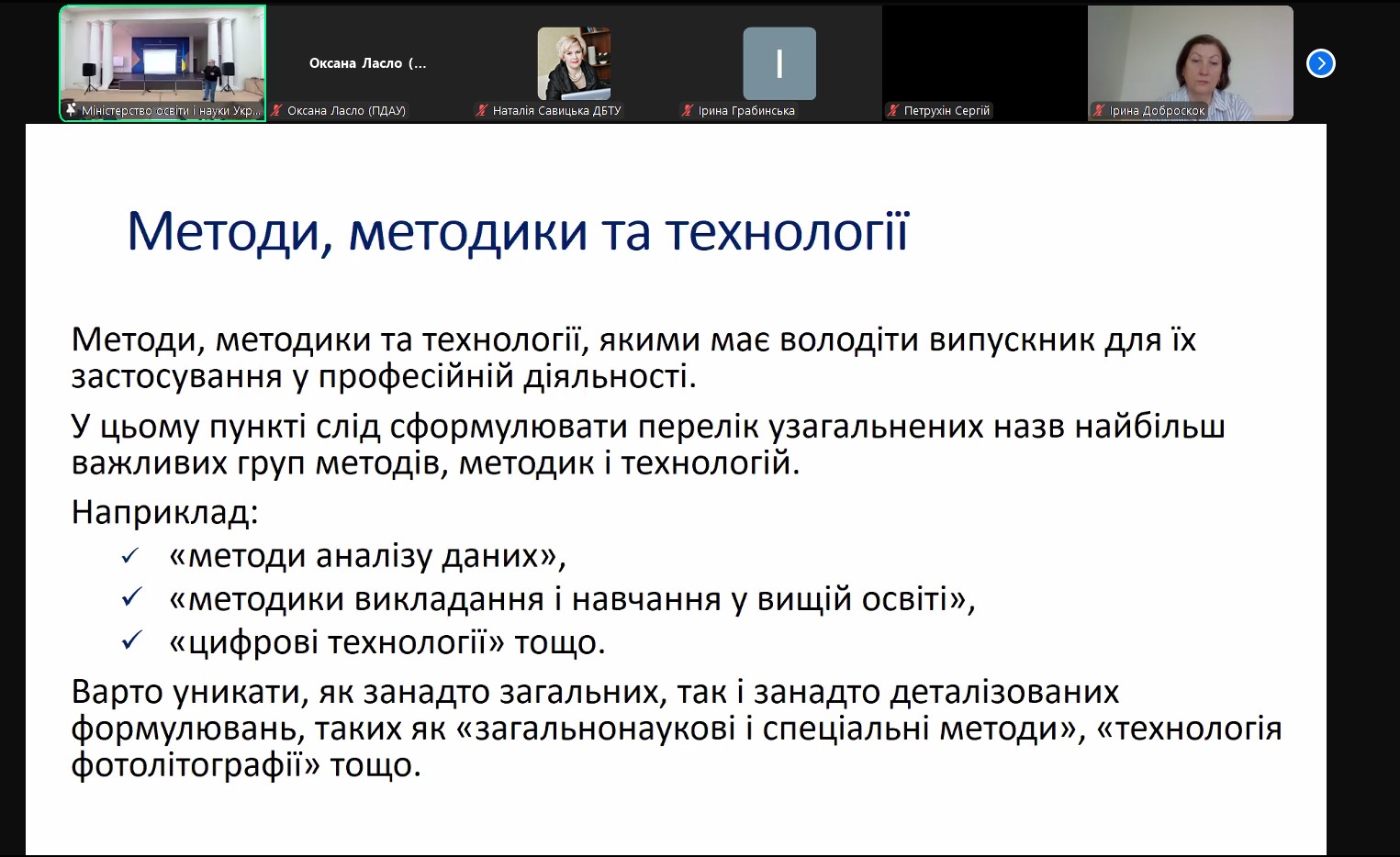Click muted mic icon beside Наталія Савицька
Viewport: 1400px width, 857px height.
pyautogui.click(x=482, y=110)
